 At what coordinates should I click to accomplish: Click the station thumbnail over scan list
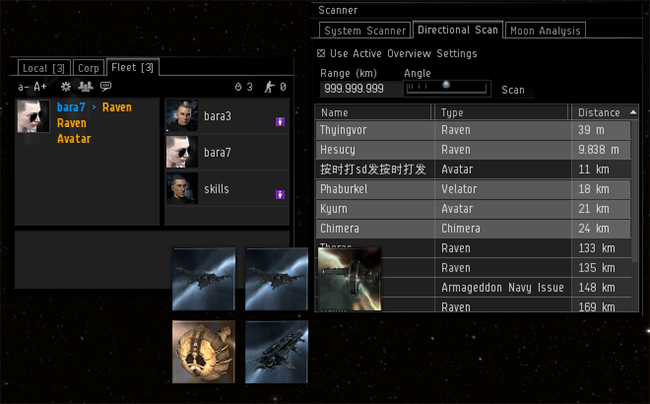(x=349, y=278)
